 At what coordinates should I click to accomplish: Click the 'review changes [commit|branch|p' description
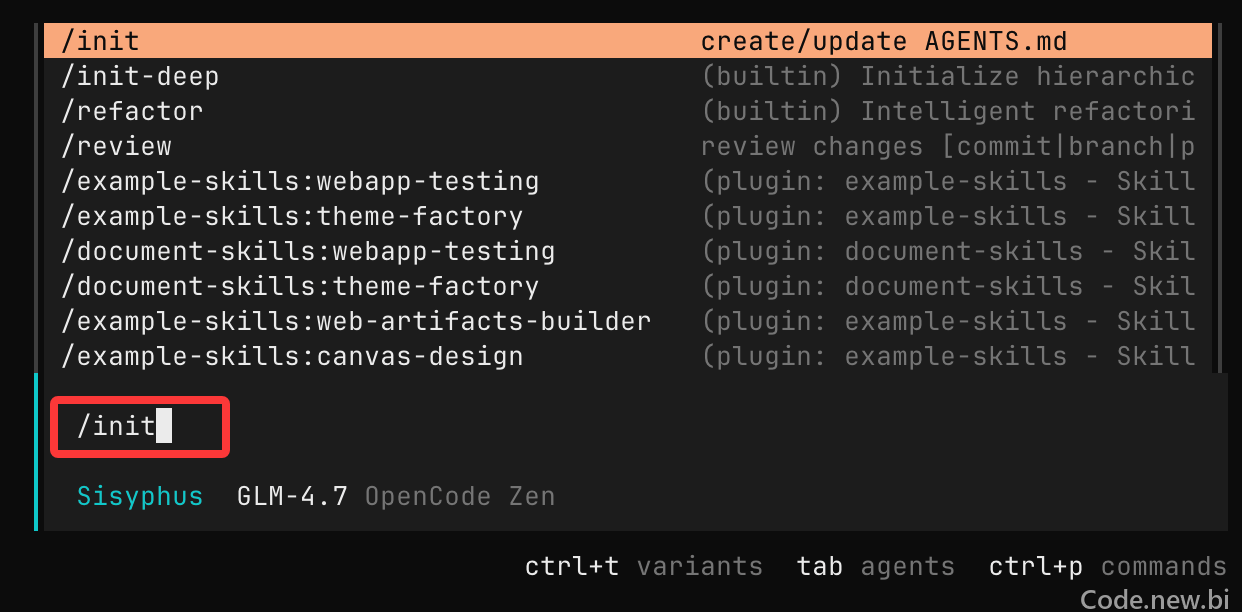948,147
